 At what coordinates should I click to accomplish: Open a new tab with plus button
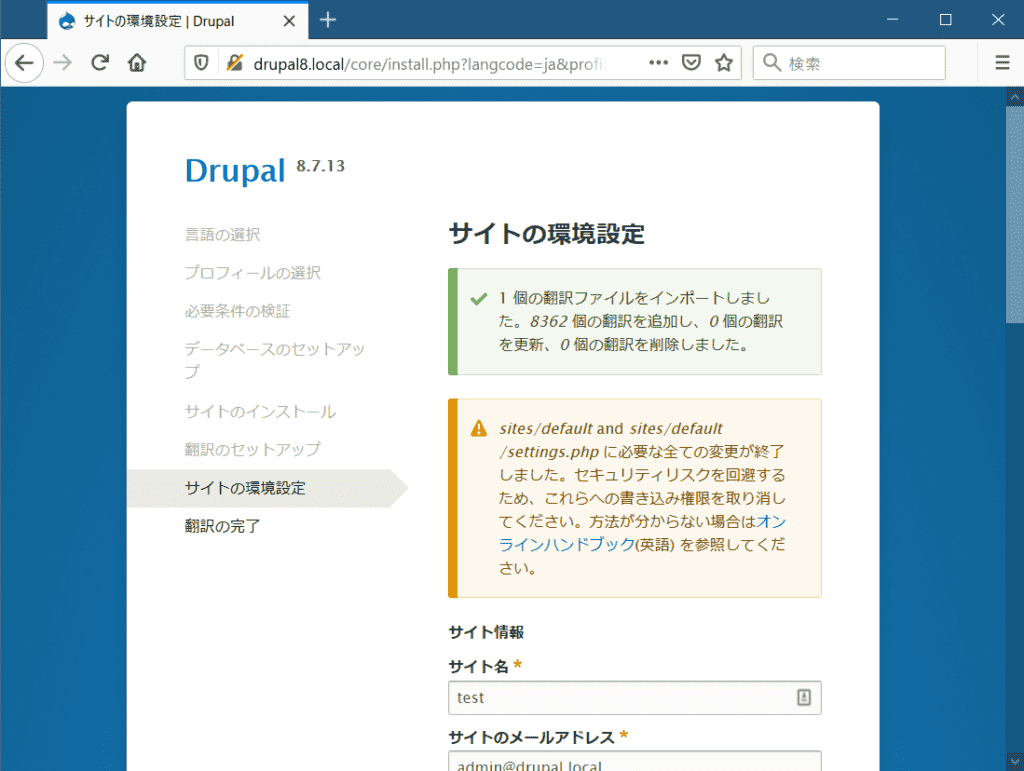328,20
